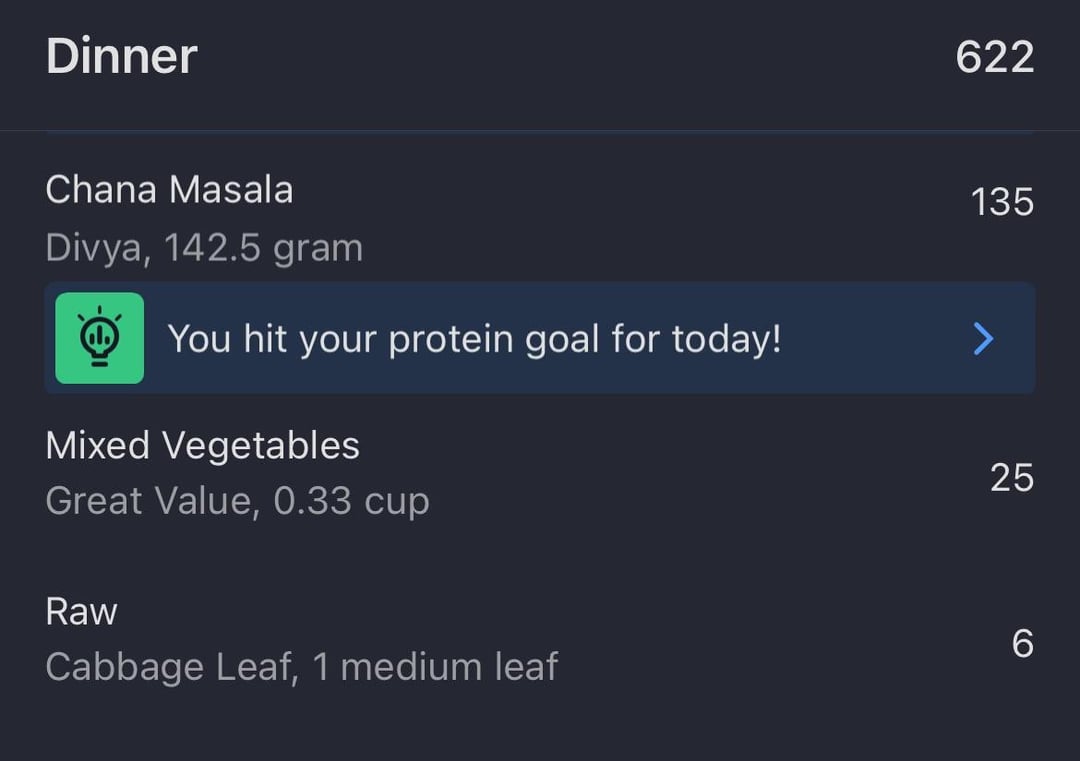Click the 25 calorie value
The width and height of the screenshot is (1080, 761).
[1011, 477]
